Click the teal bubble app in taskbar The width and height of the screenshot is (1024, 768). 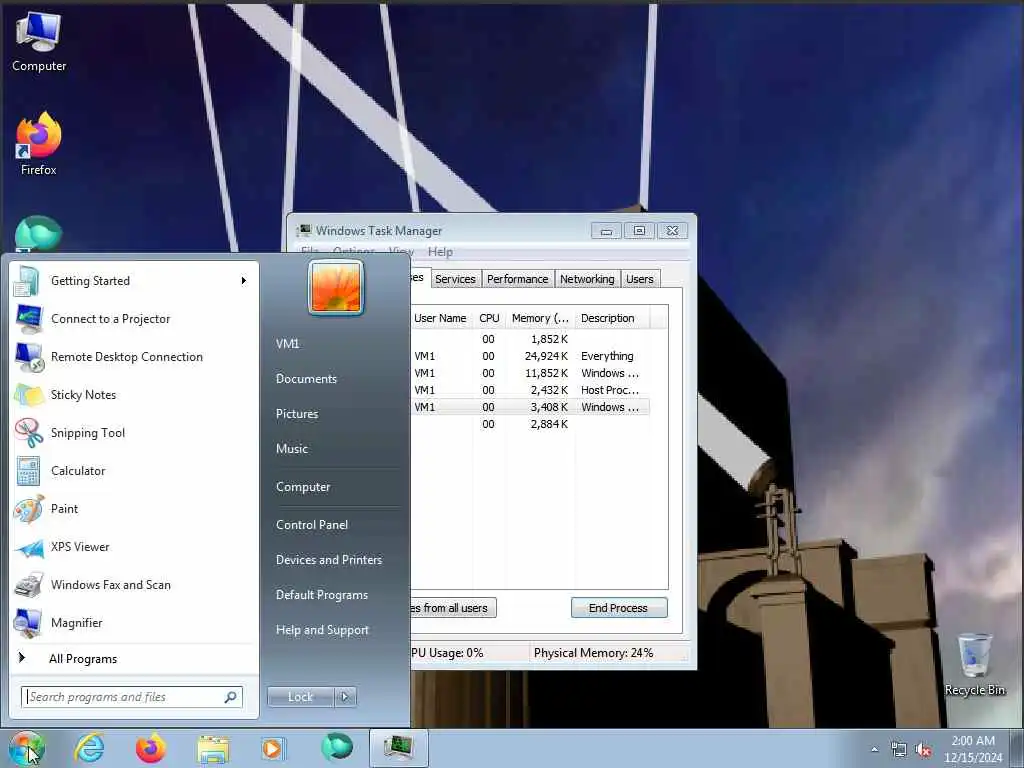(x=337, y=748)
